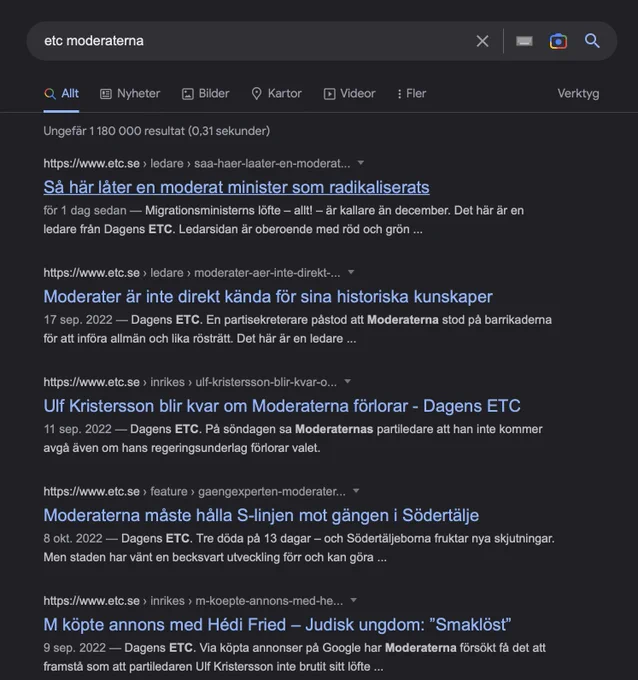This screenshot has width=638, height=680.
Task: Click the snippet date '8 okt. 2022'
Action: (73, 538)
